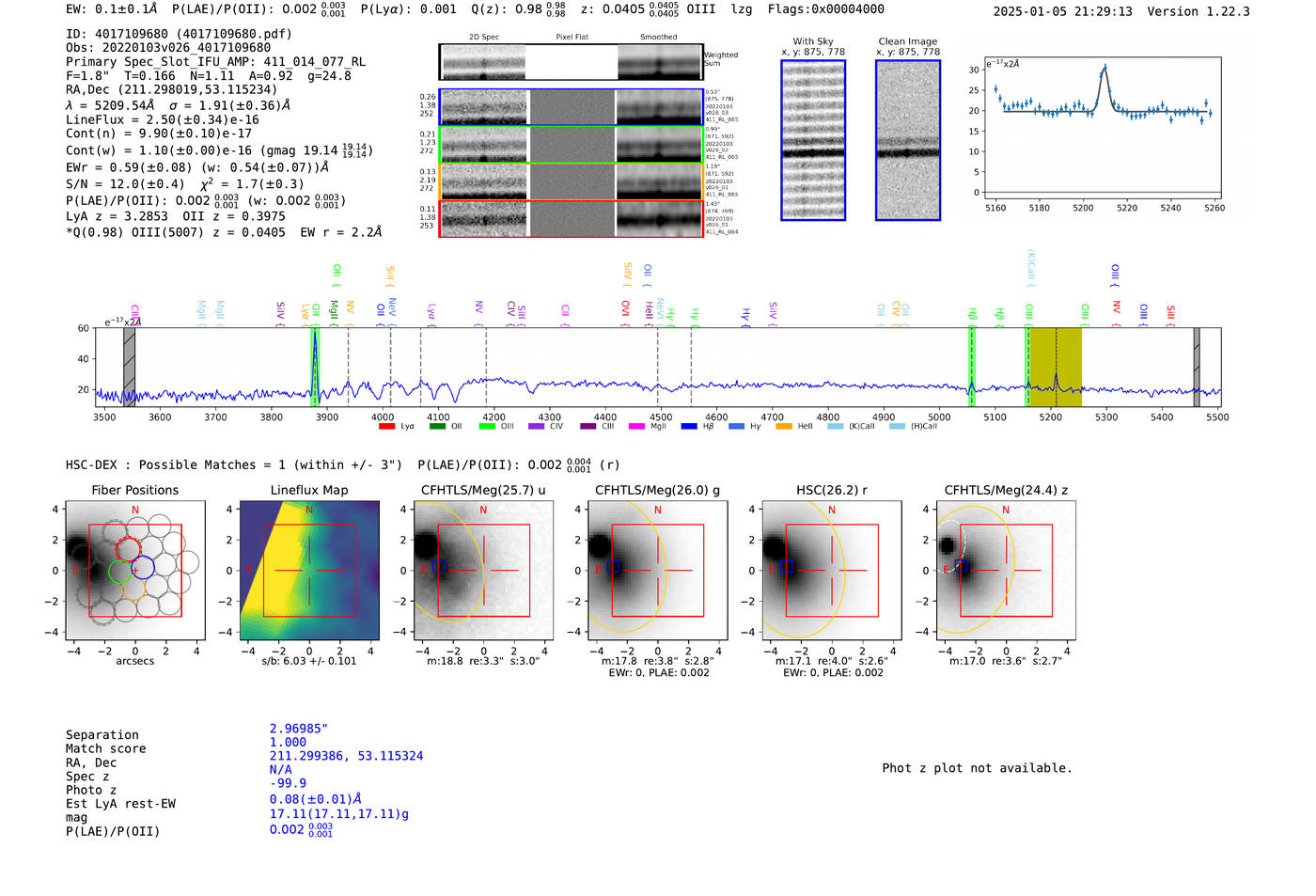Click the Fiber Positions cutout image
Screen dimensions: 1316x896
(x=134, y=571)
